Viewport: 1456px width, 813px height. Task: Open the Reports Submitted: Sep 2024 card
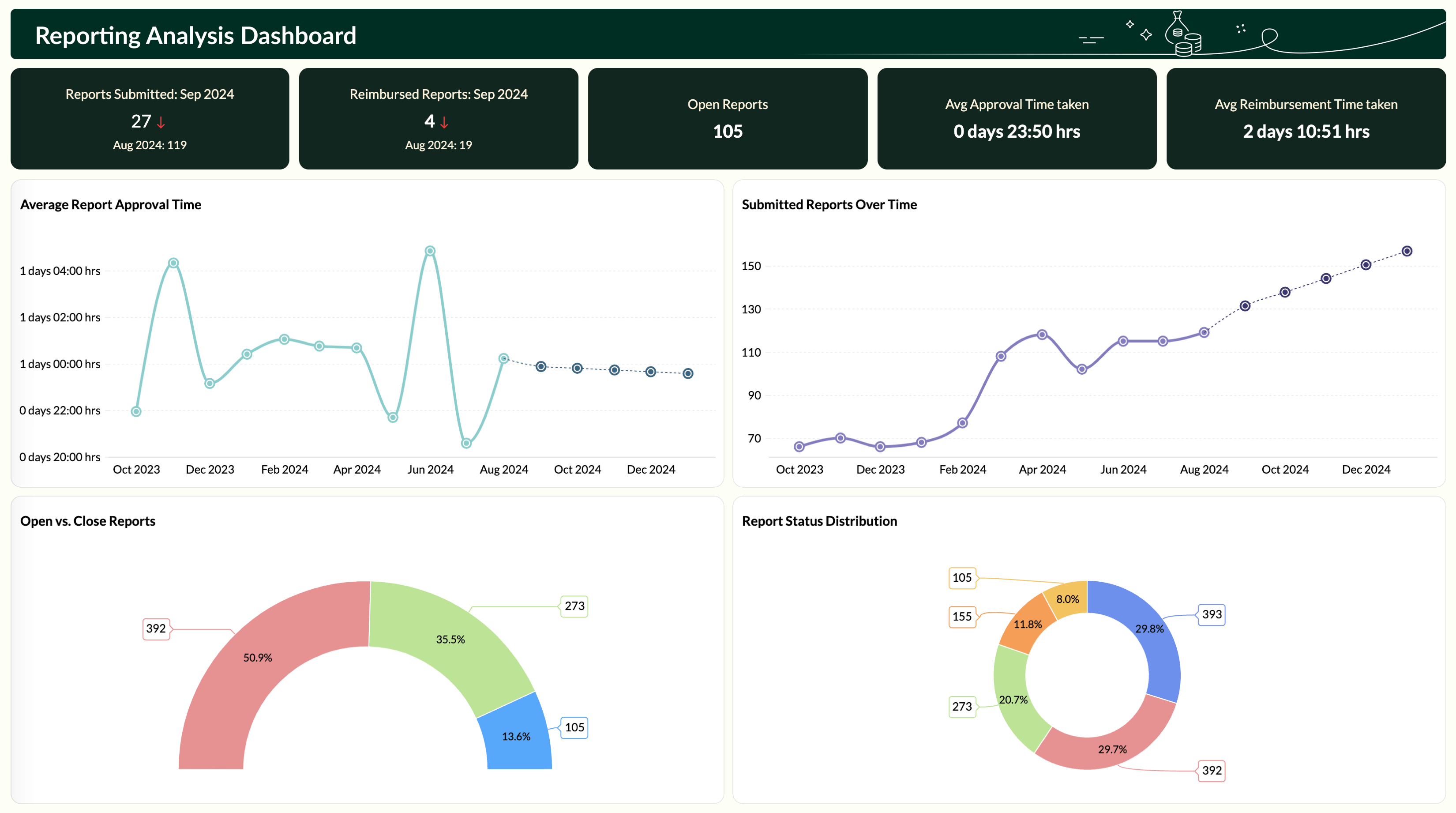[x=150, y=119]
